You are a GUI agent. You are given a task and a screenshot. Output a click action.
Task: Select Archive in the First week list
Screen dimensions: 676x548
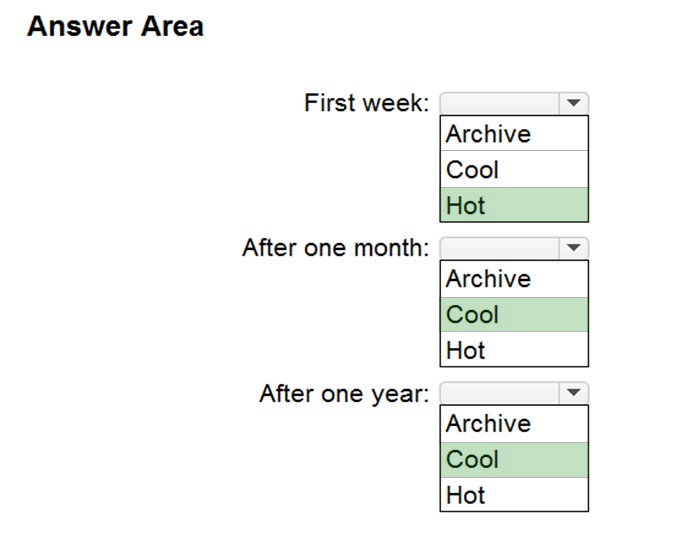point(514,134)
